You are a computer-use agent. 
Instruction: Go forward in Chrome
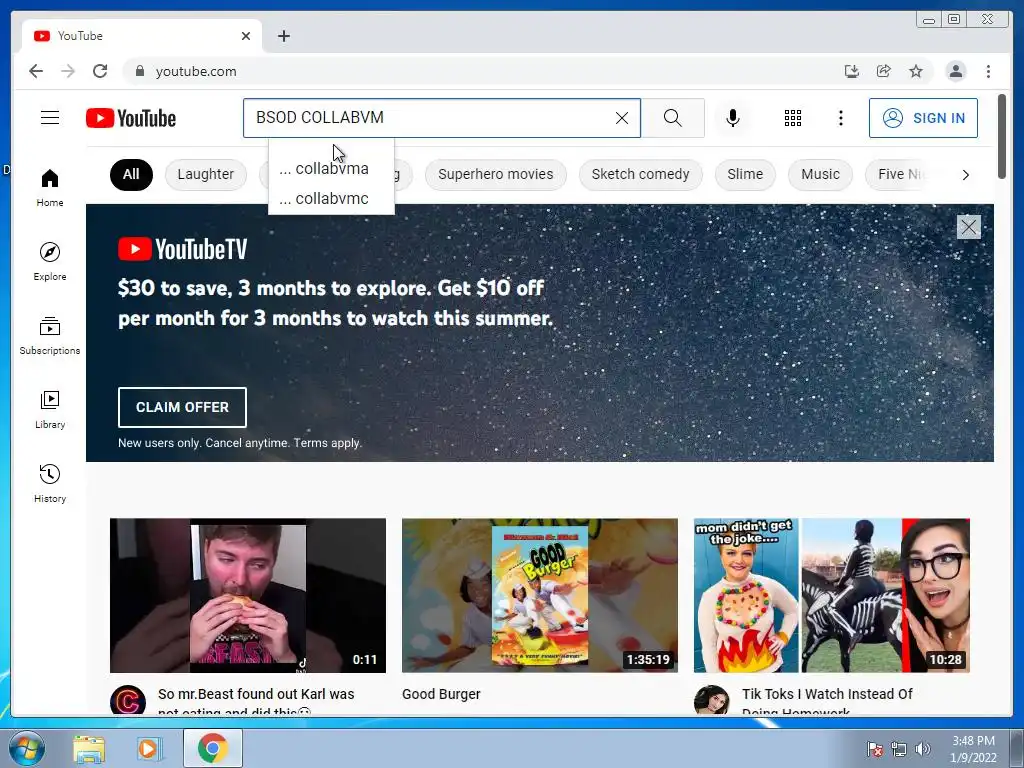click(x=68, y=71)
